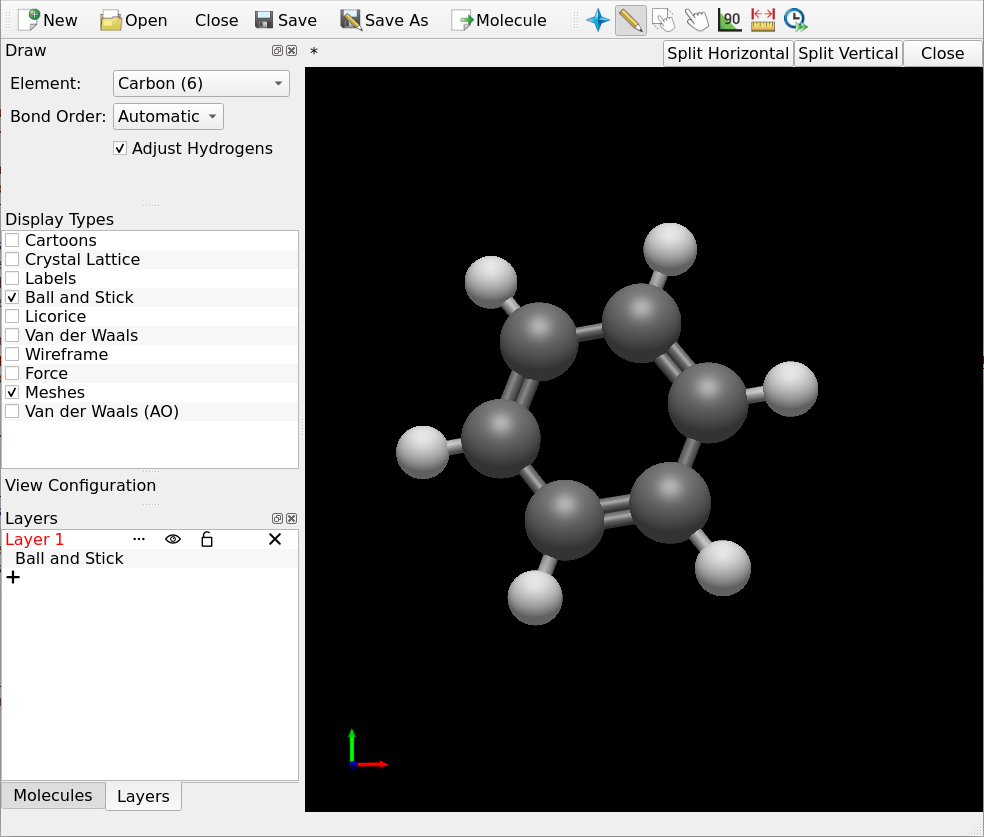984x837 pixels.
Task: Choose the Selection tool
Action: 663,20
